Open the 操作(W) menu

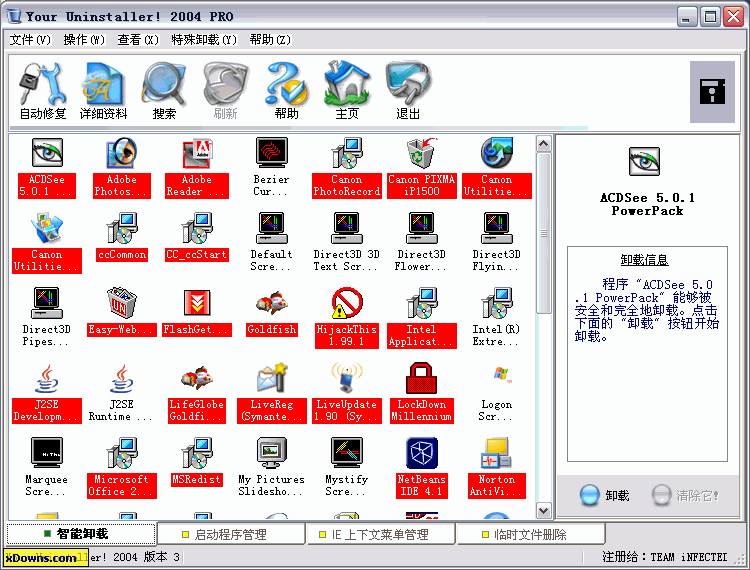pos(84,40)
